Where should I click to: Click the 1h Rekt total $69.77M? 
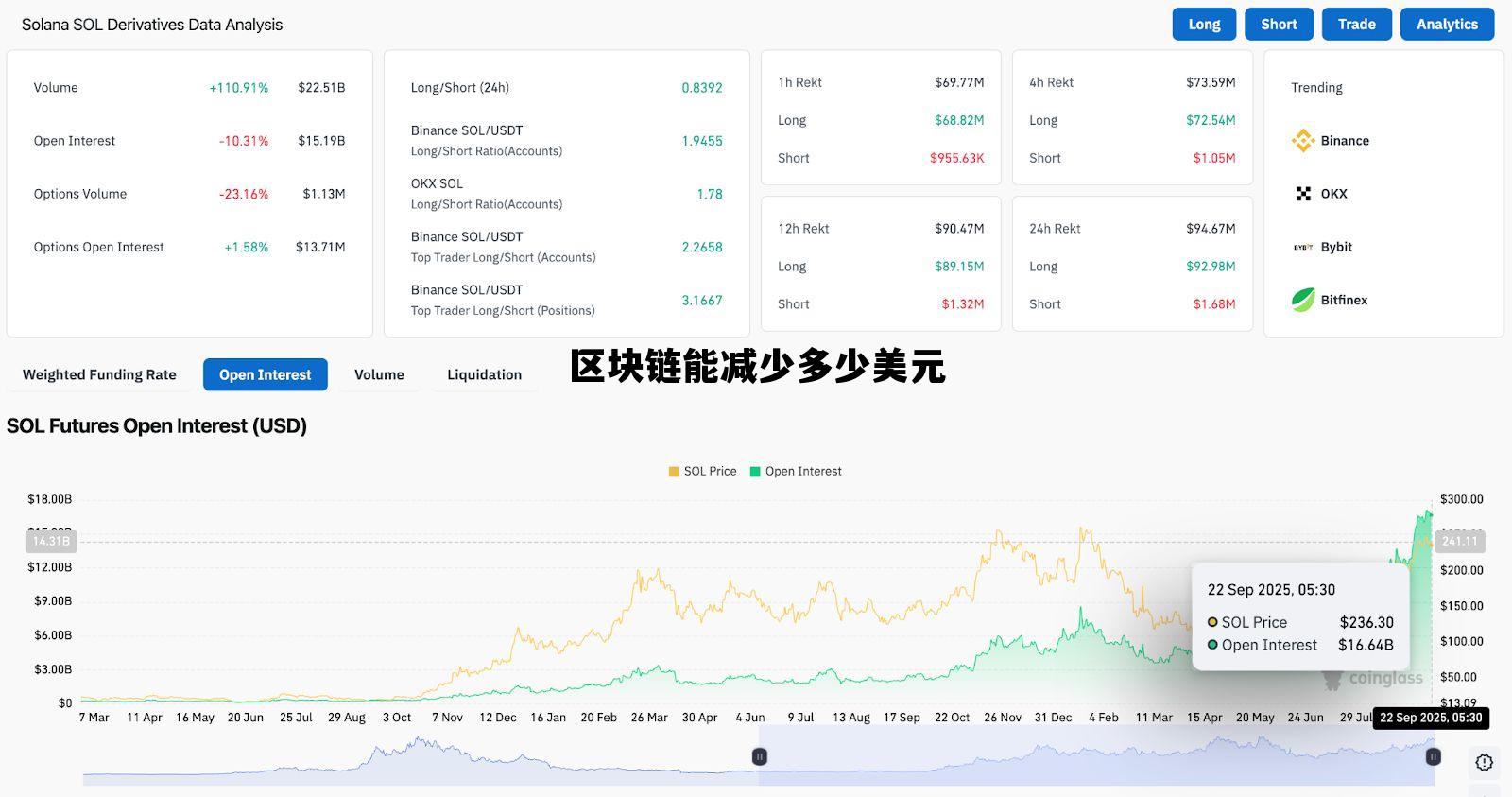click(959, 82)
